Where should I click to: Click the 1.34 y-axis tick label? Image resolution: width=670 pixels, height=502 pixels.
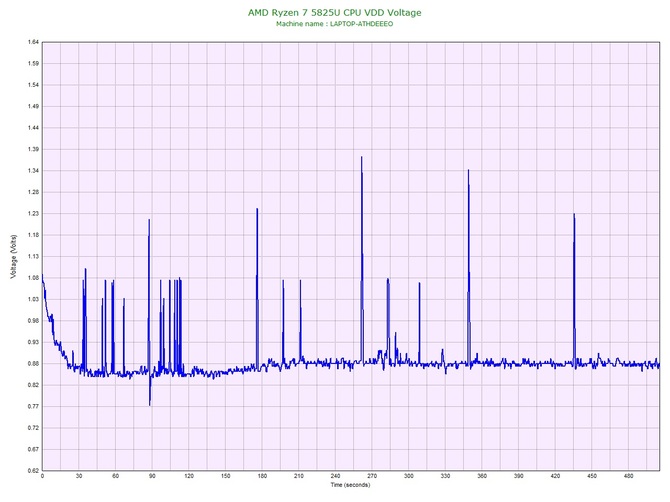click(33, 170)
